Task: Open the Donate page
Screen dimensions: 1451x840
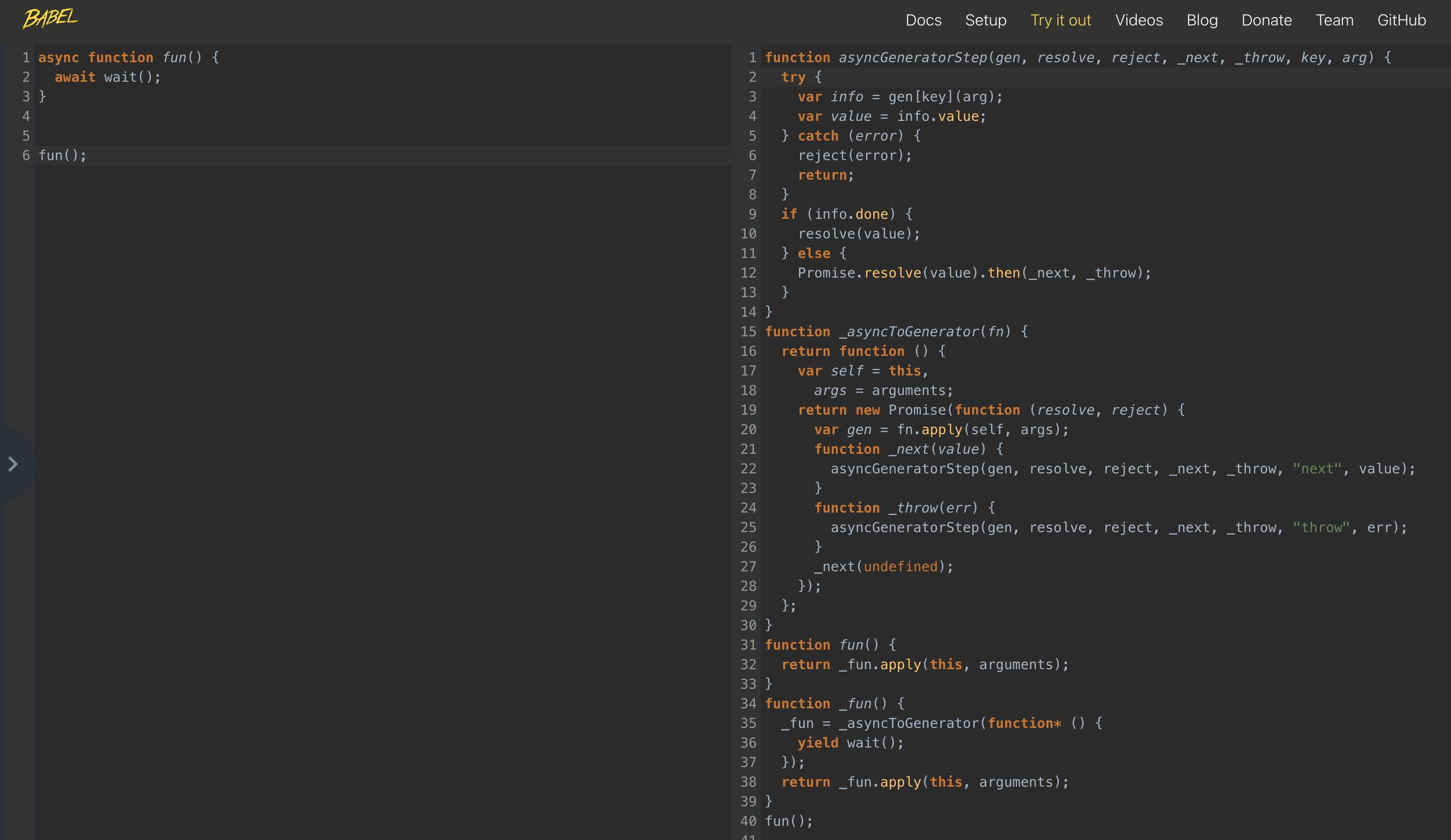Action: 1267,20
